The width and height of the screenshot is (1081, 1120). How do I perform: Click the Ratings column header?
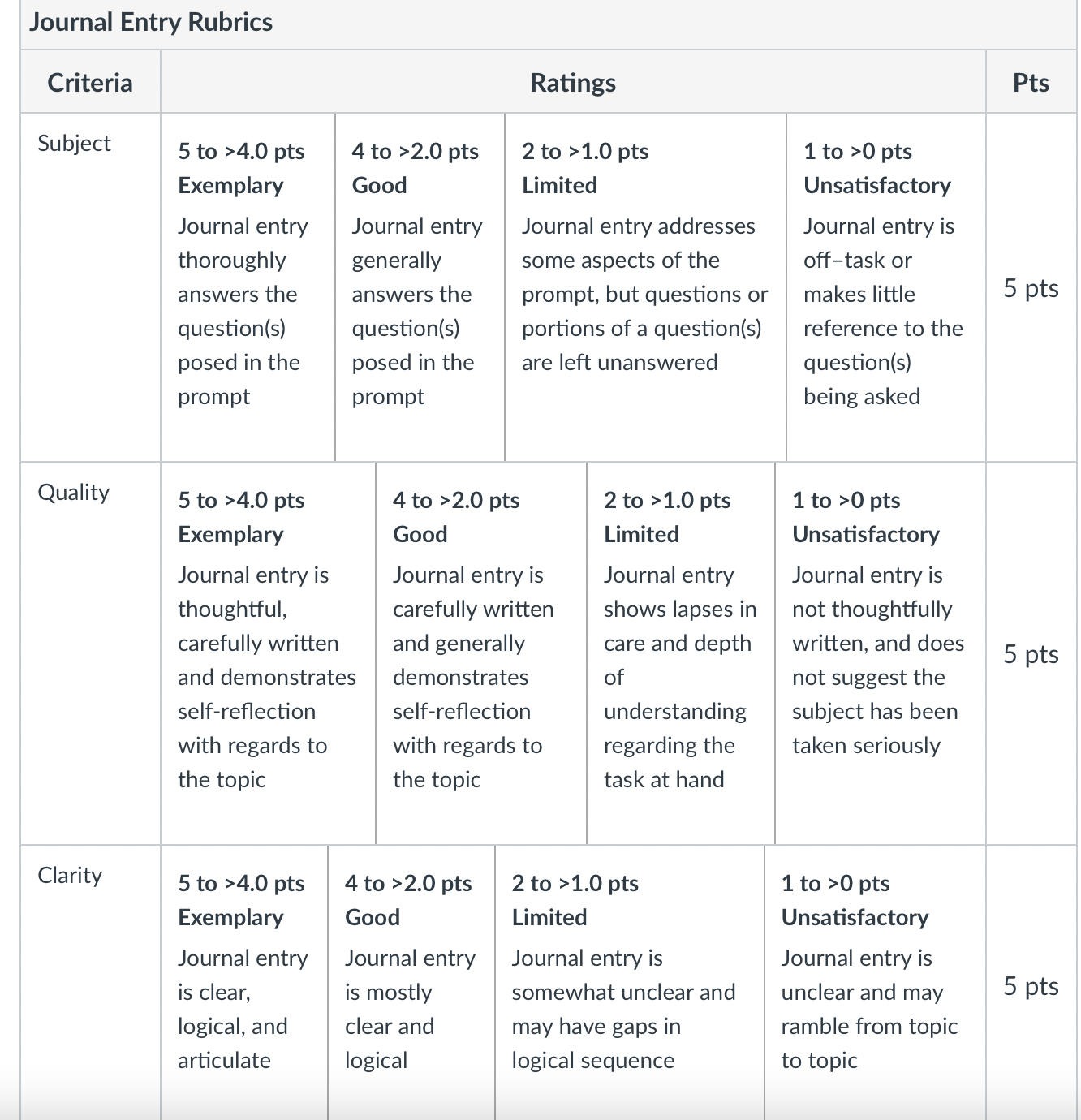pos(573,82)
